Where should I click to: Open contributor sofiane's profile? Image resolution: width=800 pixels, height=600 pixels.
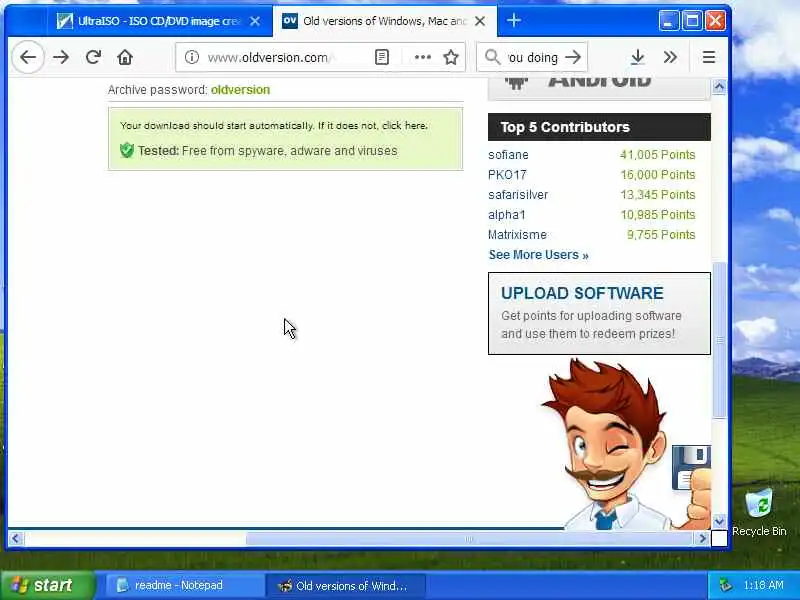(508, 155)
